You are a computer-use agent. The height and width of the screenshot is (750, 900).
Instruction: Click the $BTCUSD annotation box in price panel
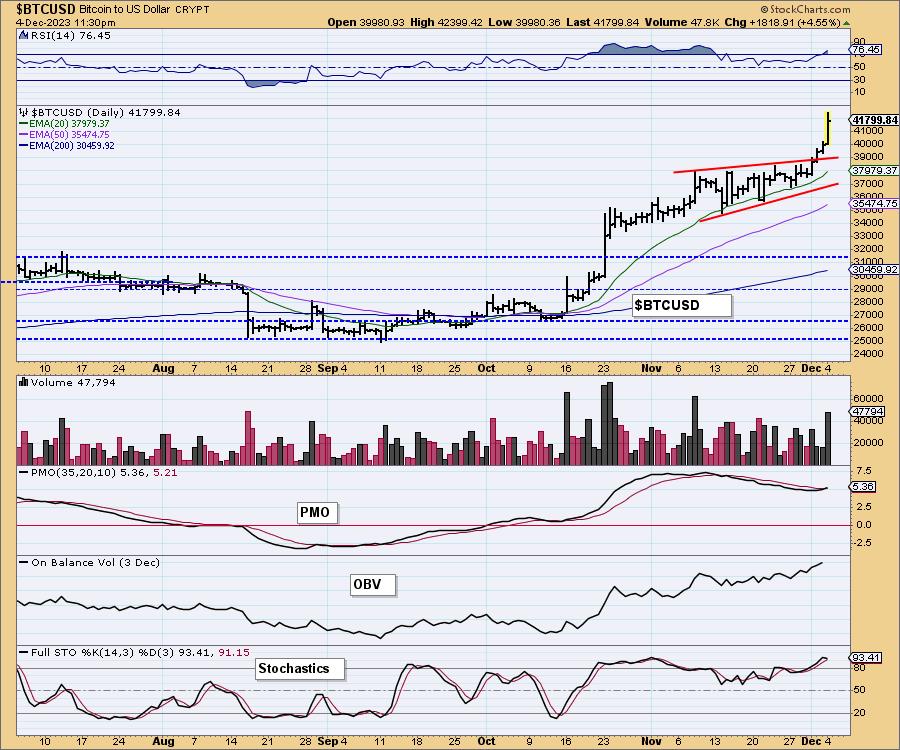click(x=682, y=305)
